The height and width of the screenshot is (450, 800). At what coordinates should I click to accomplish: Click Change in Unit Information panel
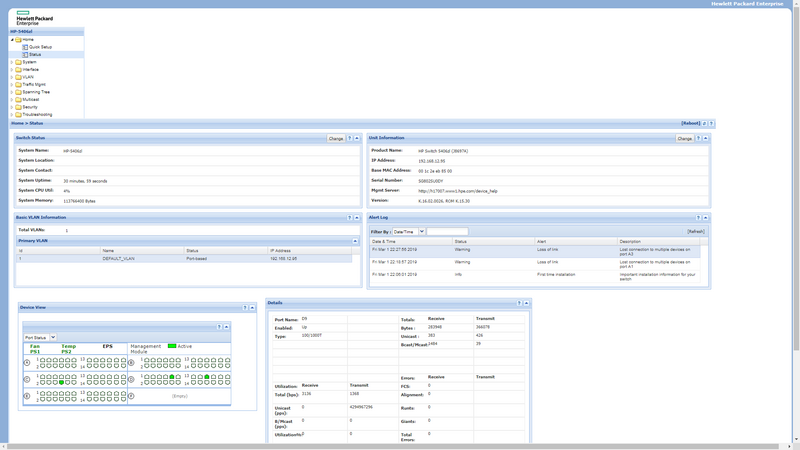coord(685,138)
